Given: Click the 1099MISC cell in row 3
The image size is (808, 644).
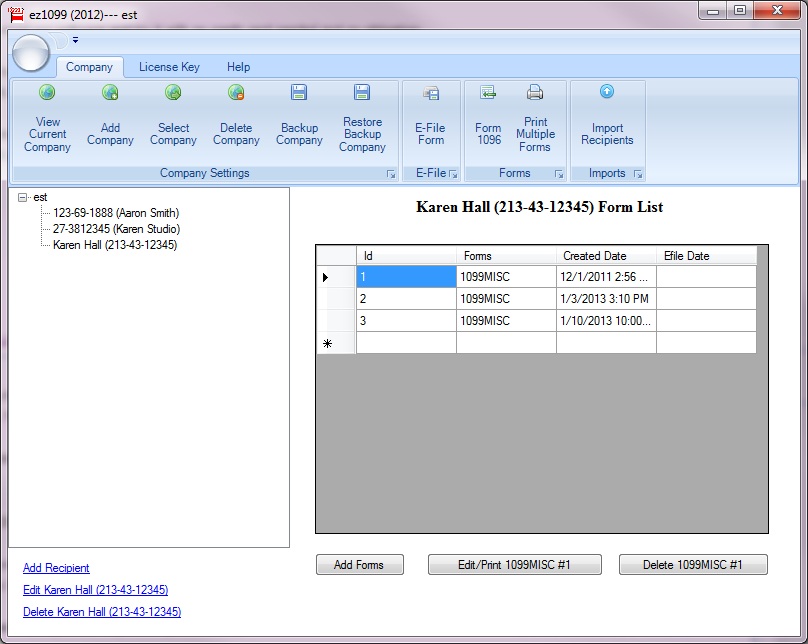Looking at the screenshot, I should click(506, 321).
